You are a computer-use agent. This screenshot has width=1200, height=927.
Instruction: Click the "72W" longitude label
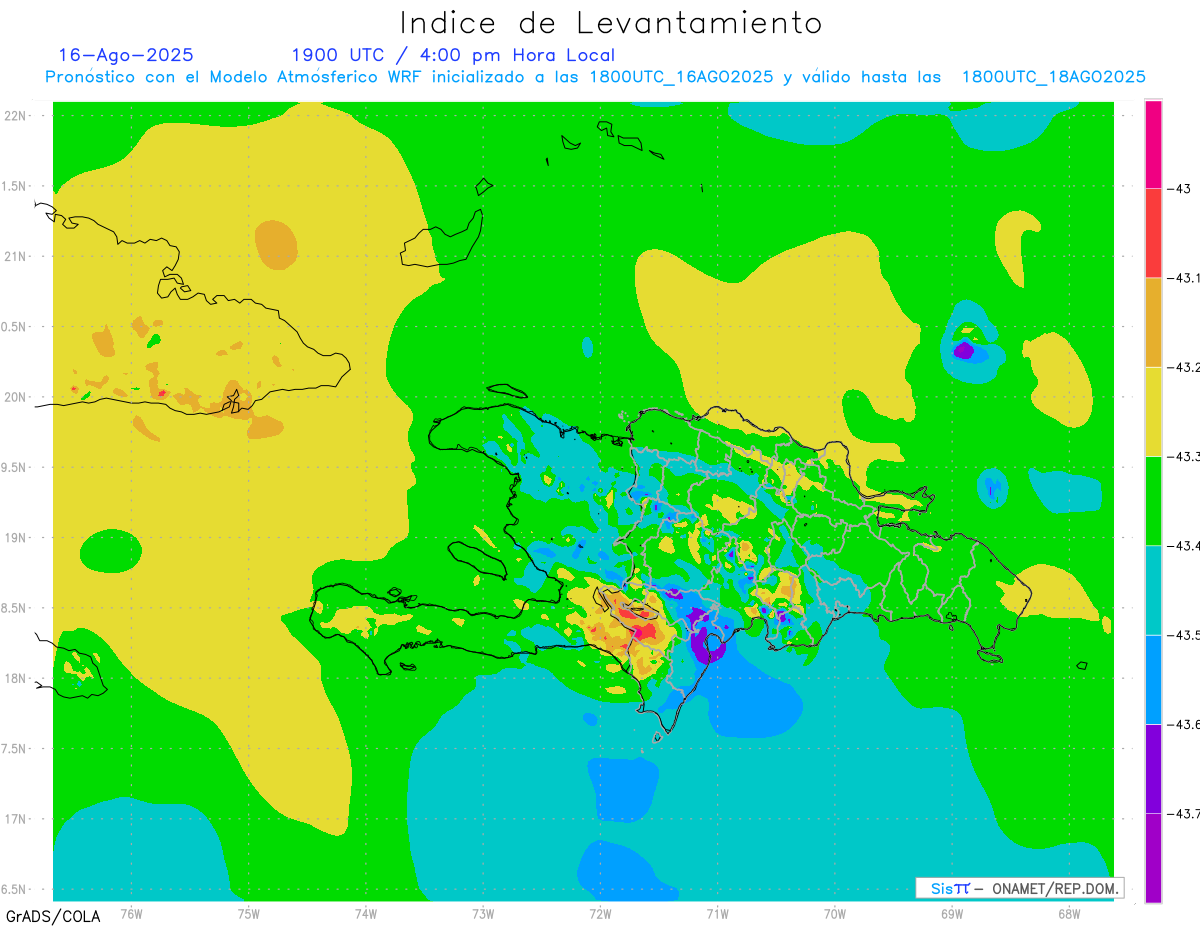600,912
